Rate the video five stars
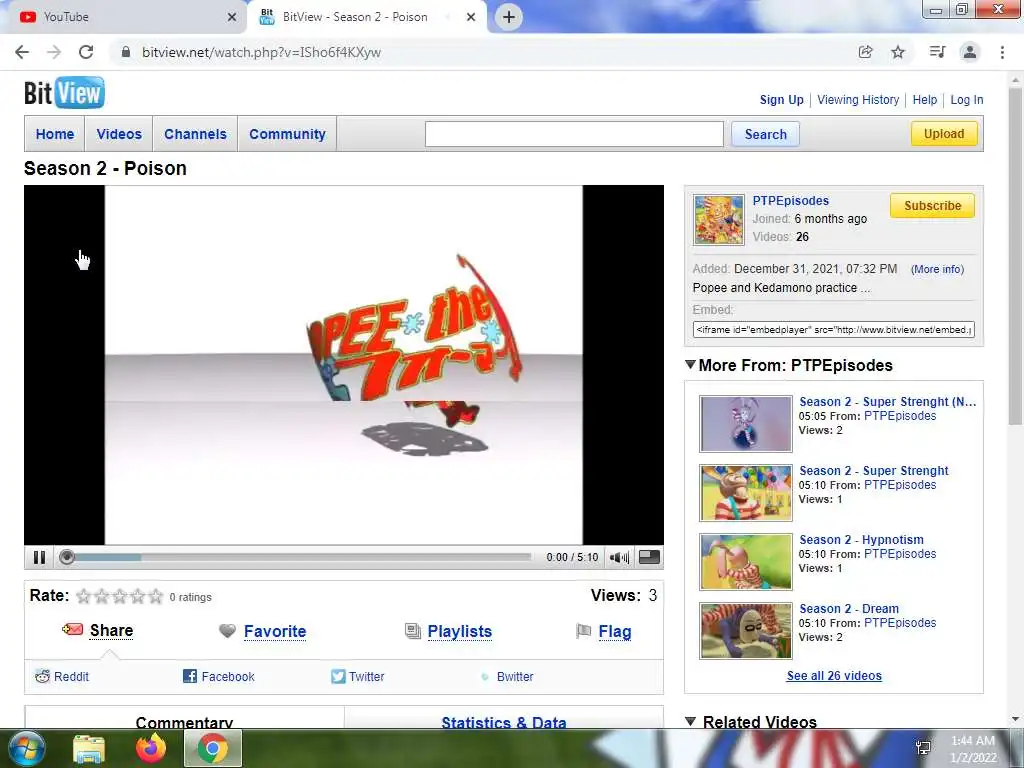 [x=155, y=596]
